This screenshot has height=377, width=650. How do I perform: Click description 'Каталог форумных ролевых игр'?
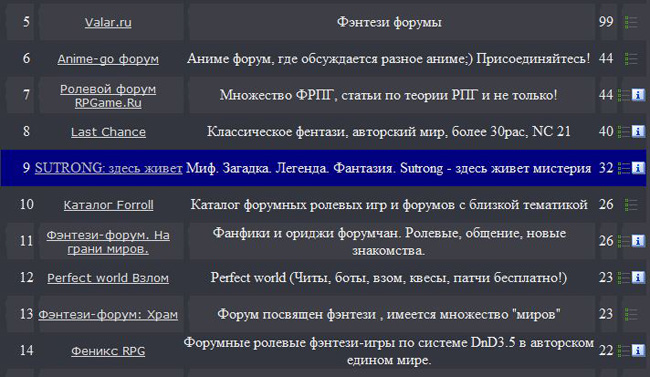click(389, 204)
